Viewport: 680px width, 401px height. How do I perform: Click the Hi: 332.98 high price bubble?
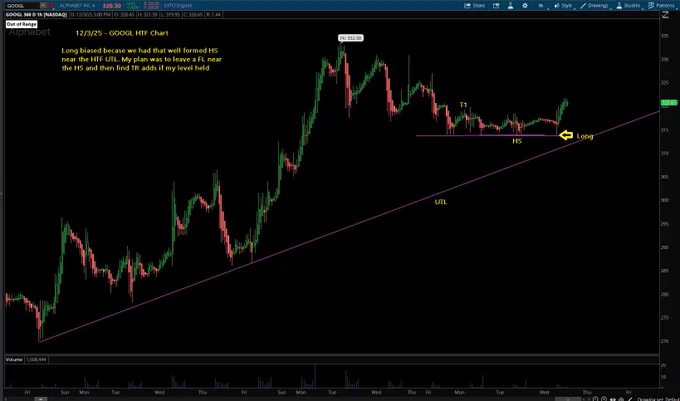pyautogui.click(x=350, y=38)
